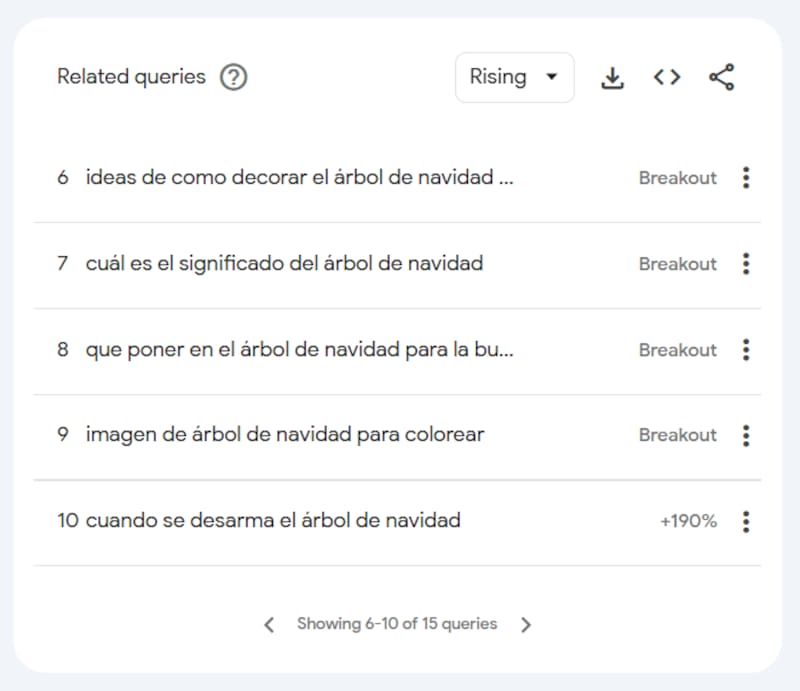Click the Showing 6-10 of 15 text
Viewport: 800px width, 691px height.
pyautogui.click(x=397, y=624)
